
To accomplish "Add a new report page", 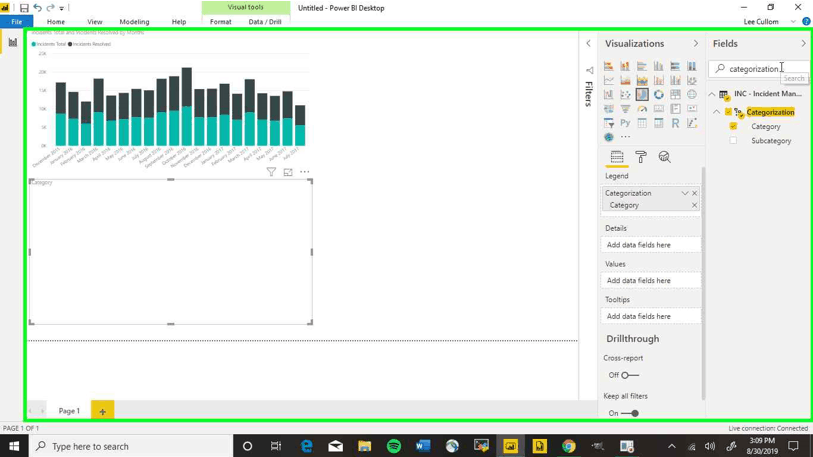I will click(x=102, y=411).
